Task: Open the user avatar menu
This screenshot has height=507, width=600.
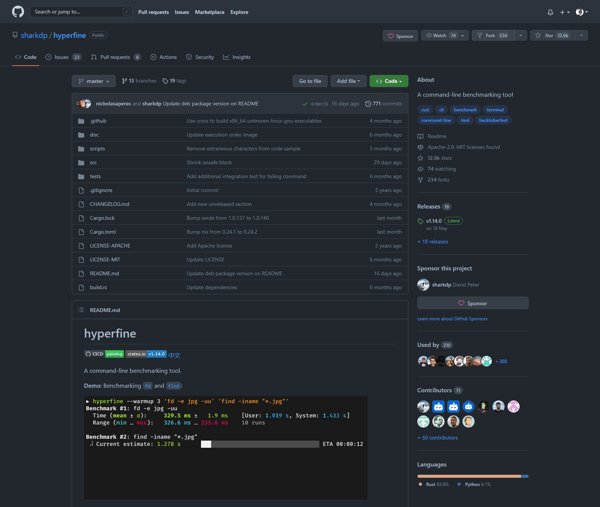Action: tap(582, 12)
